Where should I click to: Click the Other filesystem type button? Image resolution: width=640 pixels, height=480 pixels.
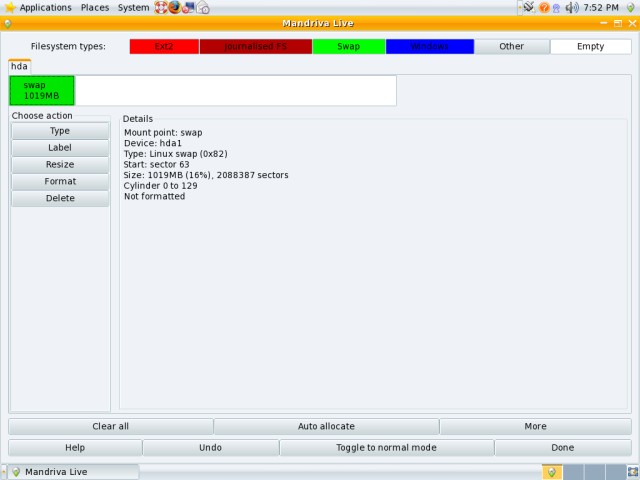(512, 47)
